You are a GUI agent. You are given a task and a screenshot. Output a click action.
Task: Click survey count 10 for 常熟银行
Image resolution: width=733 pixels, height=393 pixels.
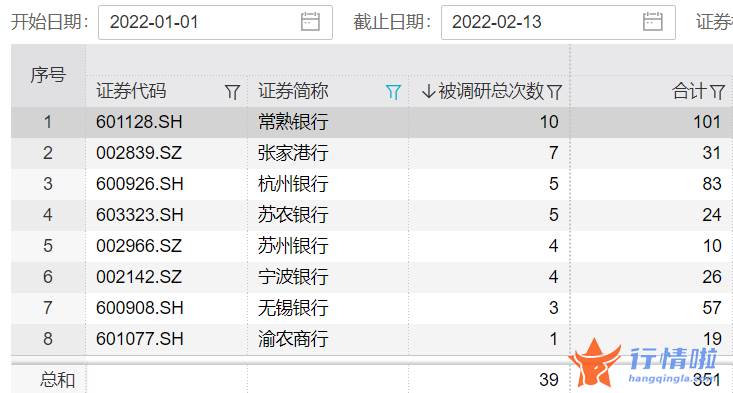(x=549, y=122)
